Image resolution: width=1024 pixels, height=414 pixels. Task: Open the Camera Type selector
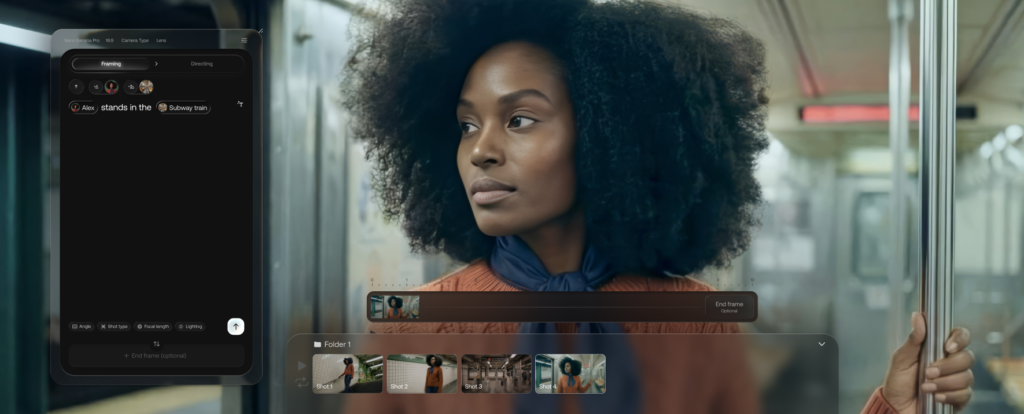click(x=135, y=40)
